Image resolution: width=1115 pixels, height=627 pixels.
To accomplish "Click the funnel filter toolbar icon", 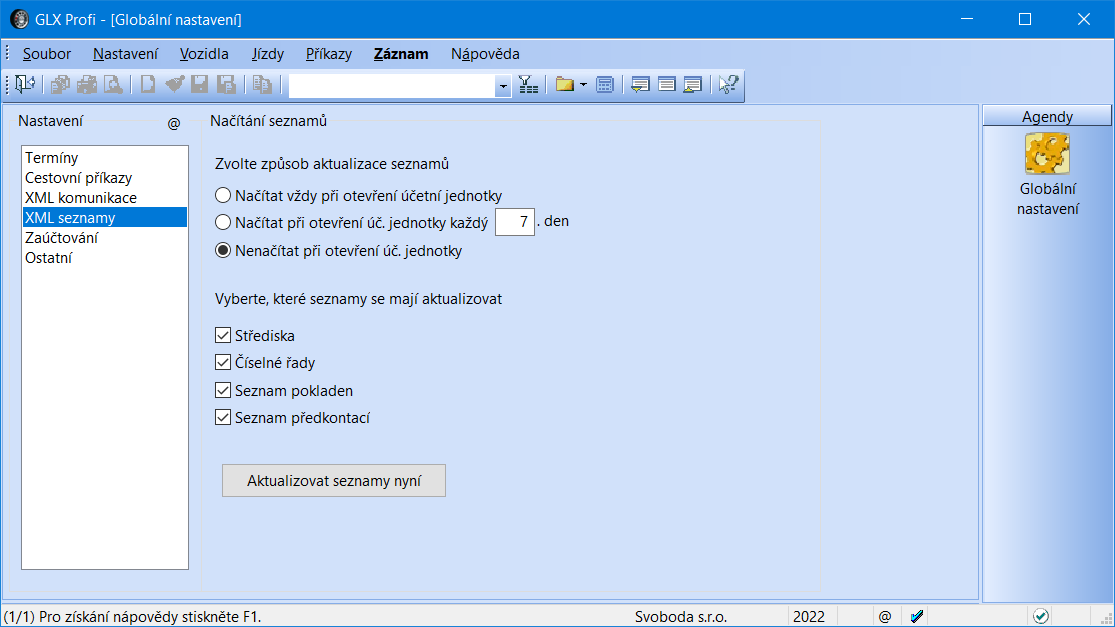I will pyautogui.click(x=528, y=85).
